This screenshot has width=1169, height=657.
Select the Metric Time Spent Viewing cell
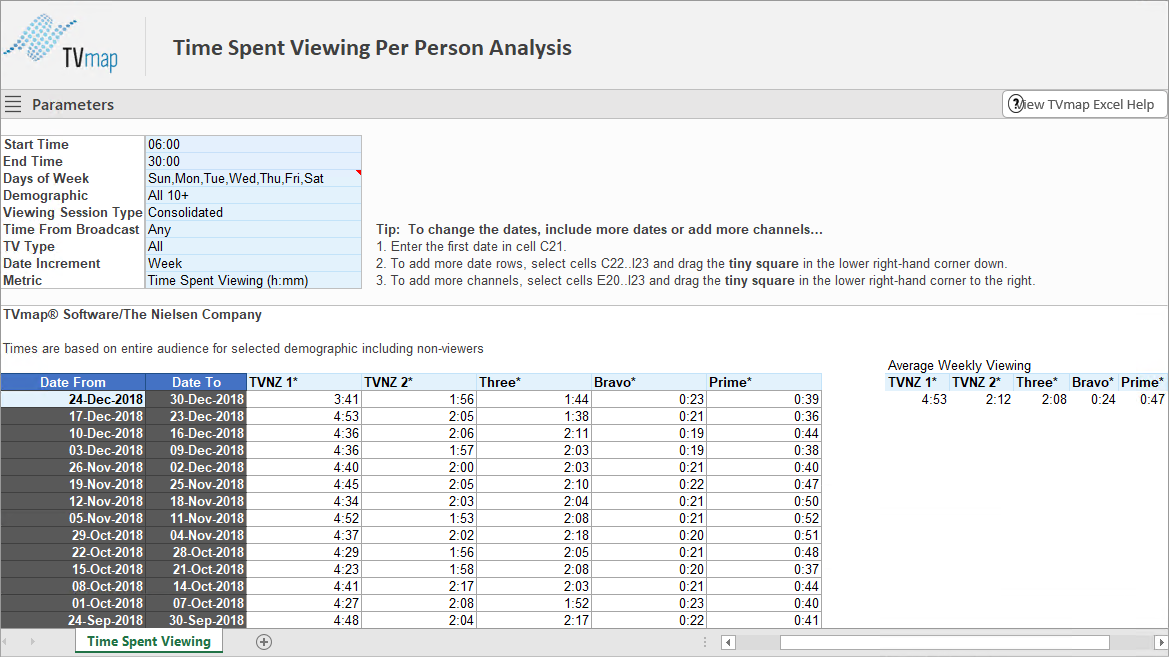coord(253,280)
